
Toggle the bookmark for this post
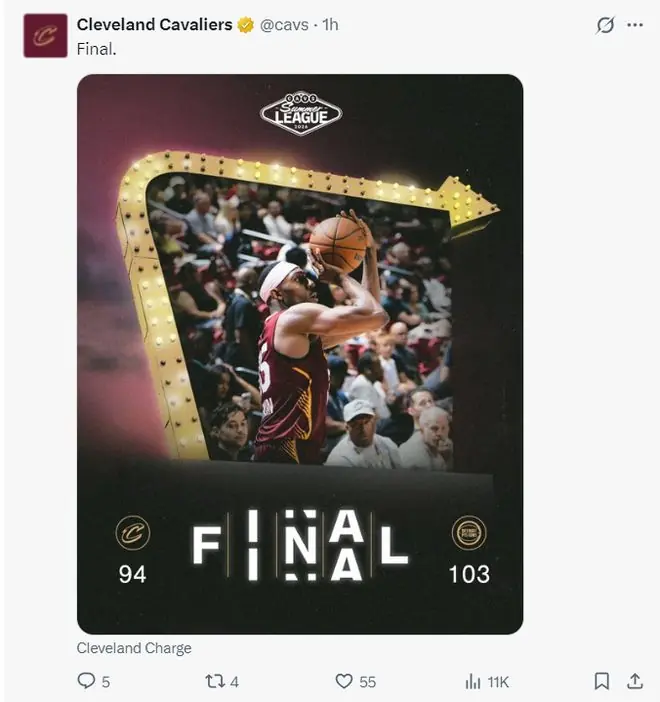pyautogui.click(x=601, y=681)
